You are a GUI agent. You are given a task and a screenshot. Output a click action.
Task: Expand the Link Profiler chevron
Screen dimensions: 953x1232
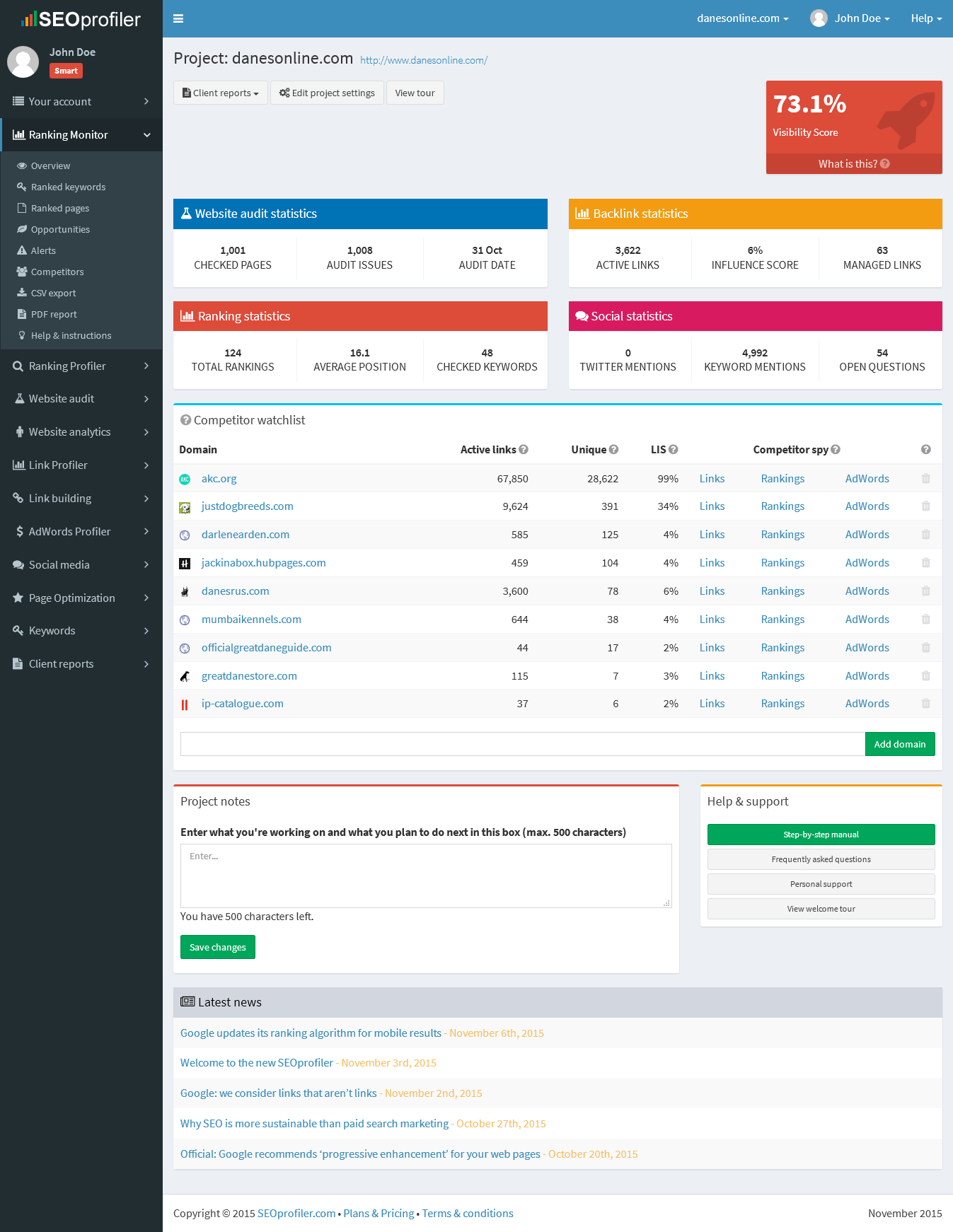tap(146, 465)
